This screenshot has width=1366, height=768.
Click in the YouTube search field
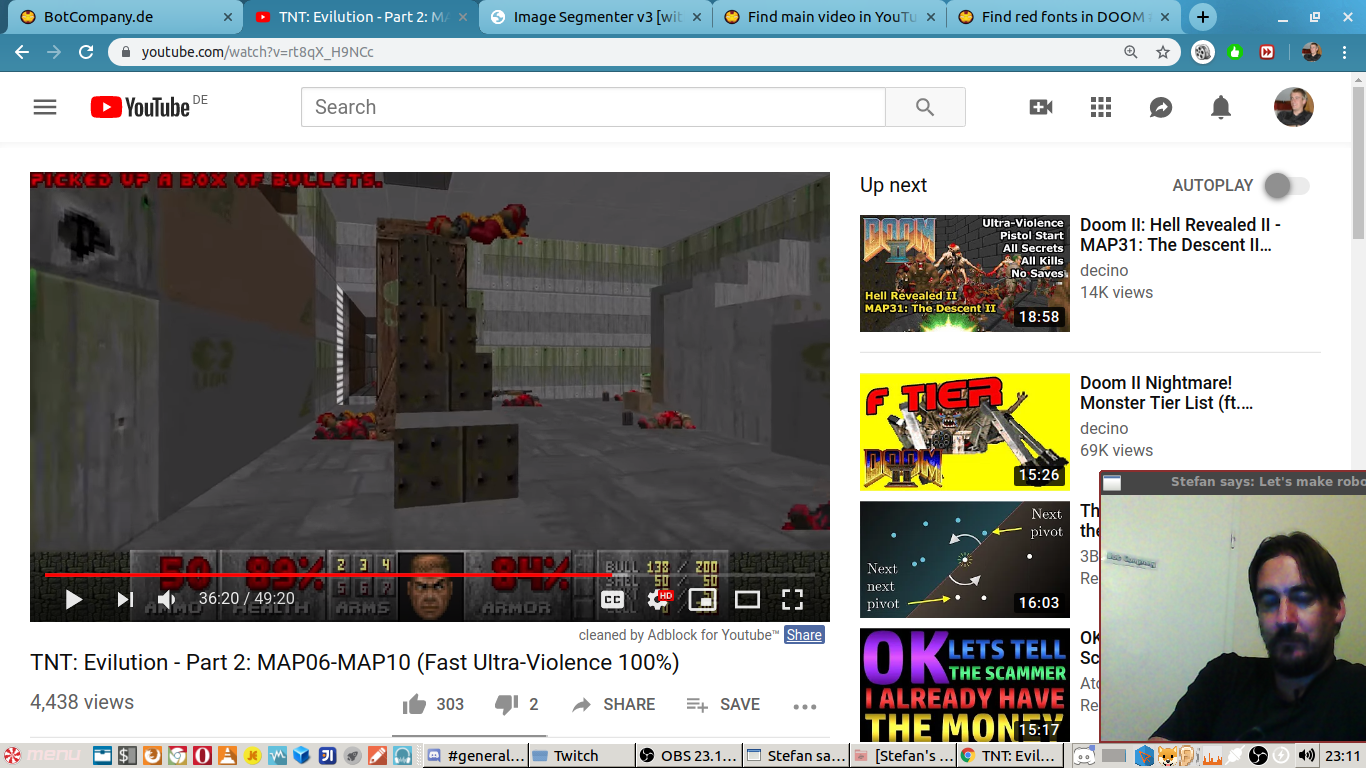[592, 107]
